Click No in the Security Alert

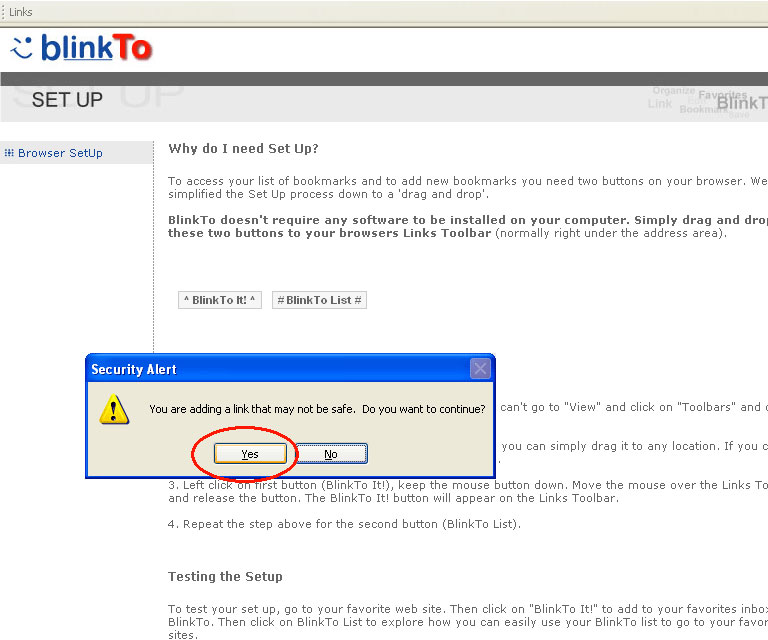coord(331,454)
